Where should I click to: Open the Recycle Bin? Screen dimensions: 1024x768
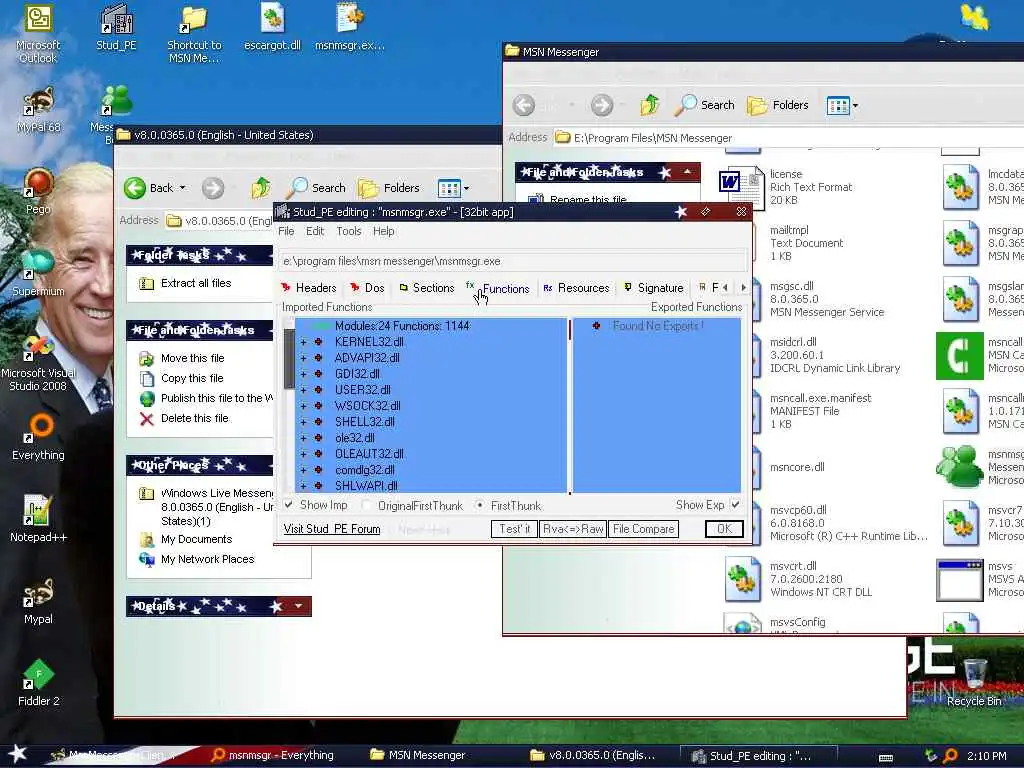[974, 683]
